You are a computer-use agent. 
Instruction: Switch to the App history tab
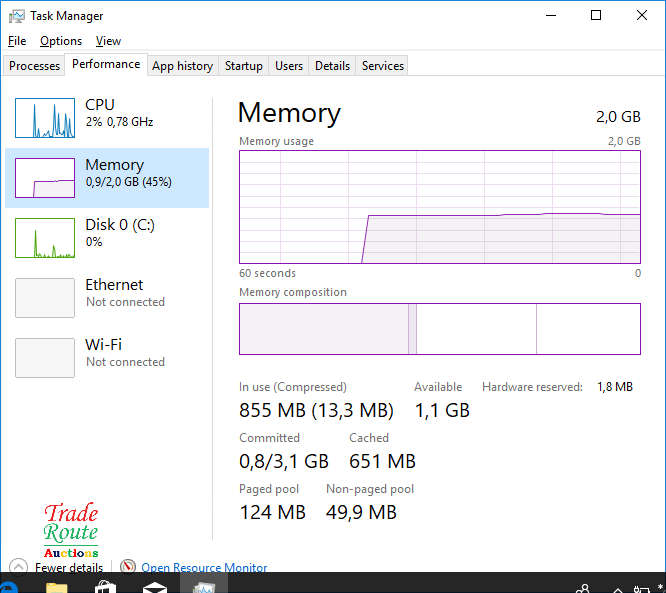182,66
